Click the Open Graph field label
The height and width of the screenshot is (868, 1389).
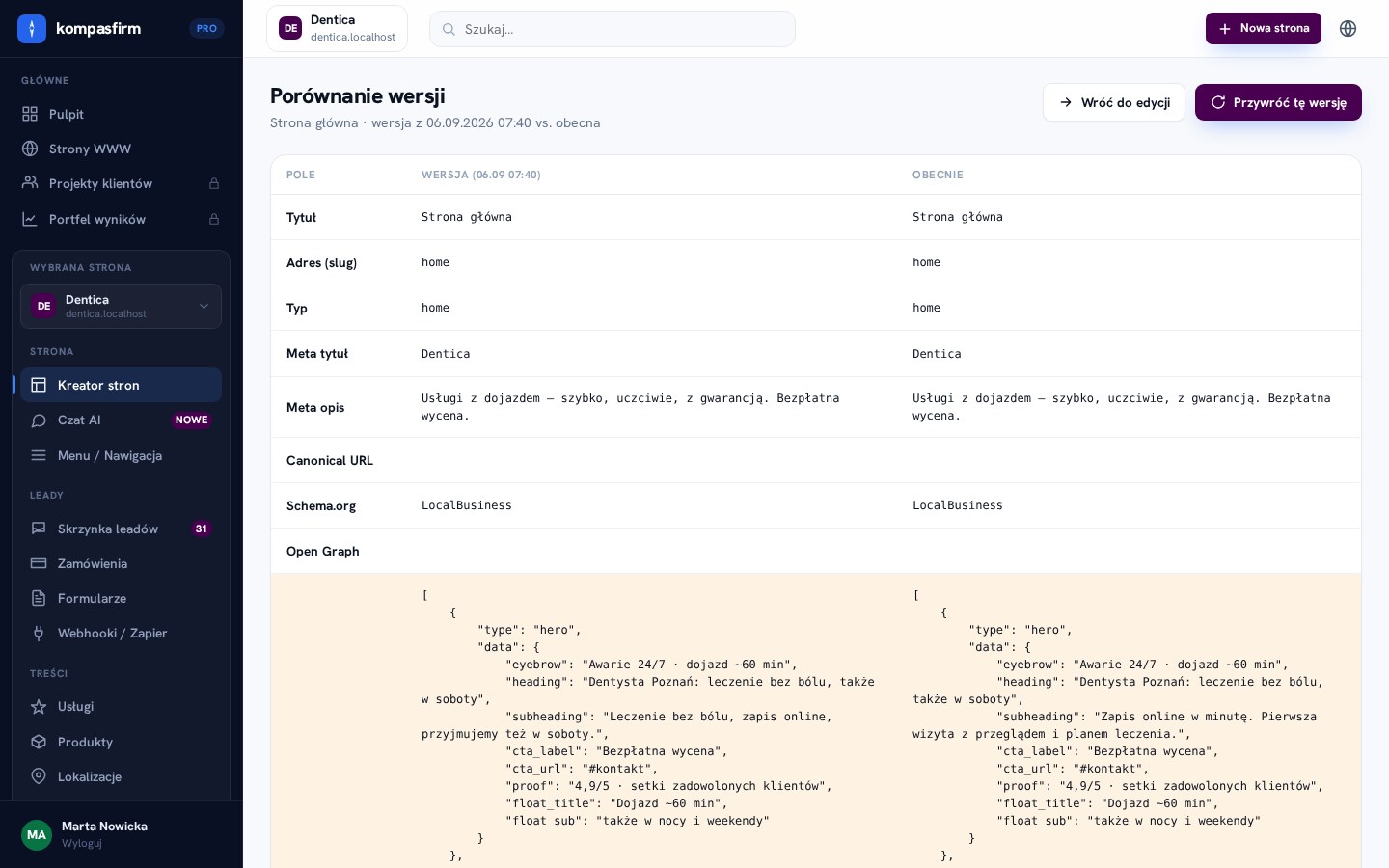pyautogui.click(x=323, y=551)
